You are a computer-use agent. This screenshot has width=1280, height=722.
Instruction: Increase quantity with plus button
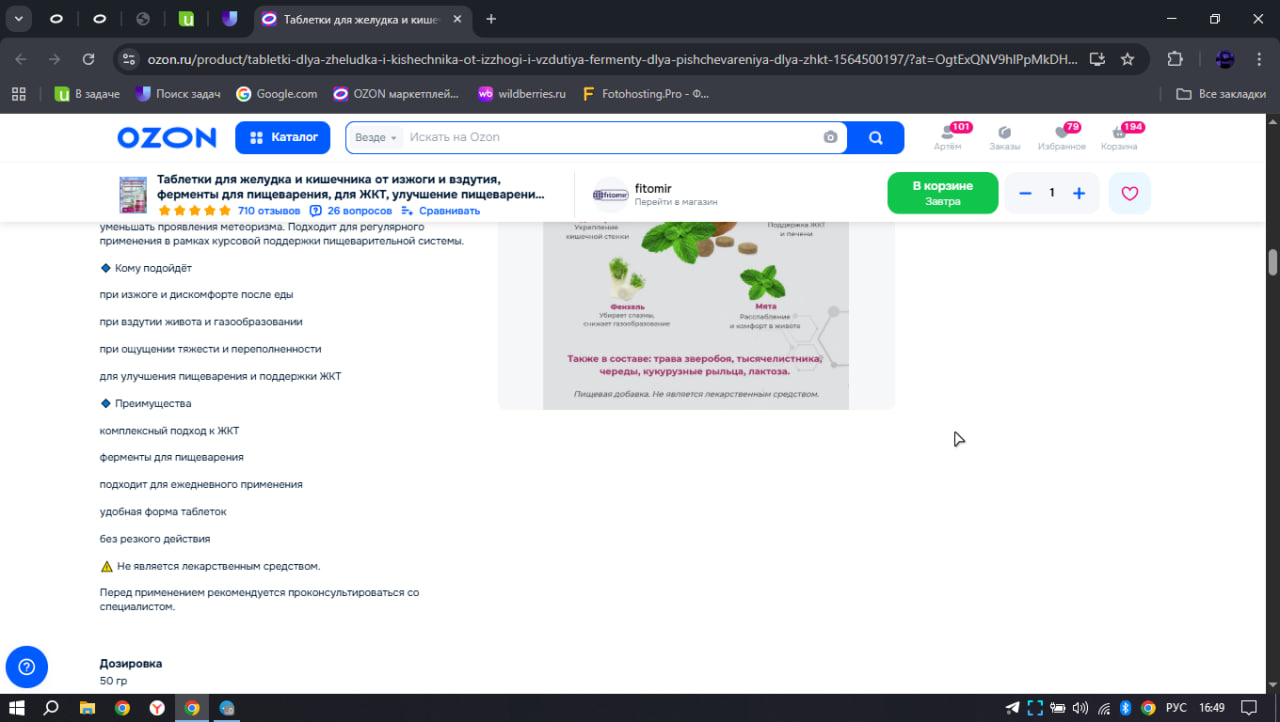coord(1079,193)
